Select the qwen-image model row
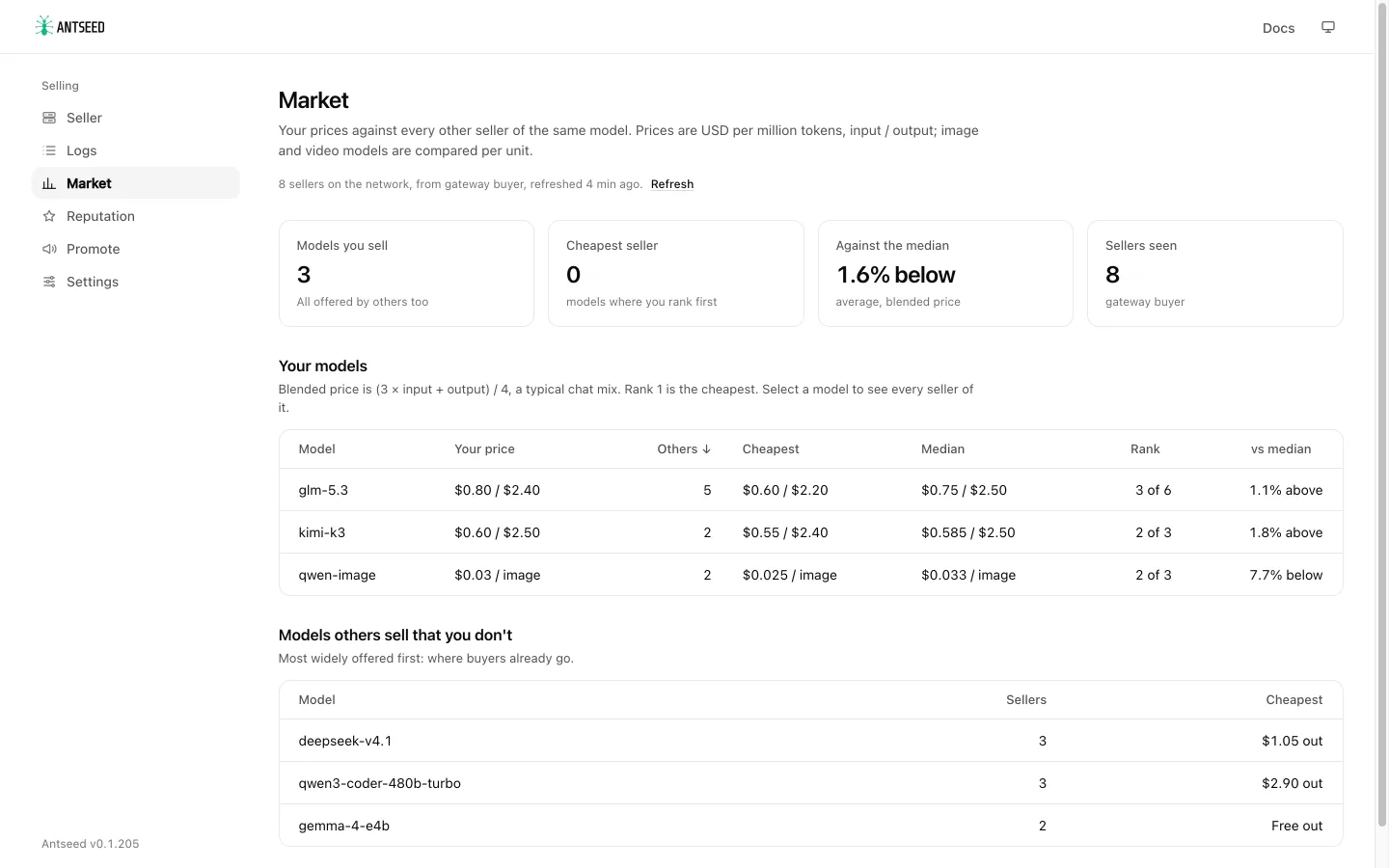Viewport: 1389px width, 868px height. click(810, 575)
